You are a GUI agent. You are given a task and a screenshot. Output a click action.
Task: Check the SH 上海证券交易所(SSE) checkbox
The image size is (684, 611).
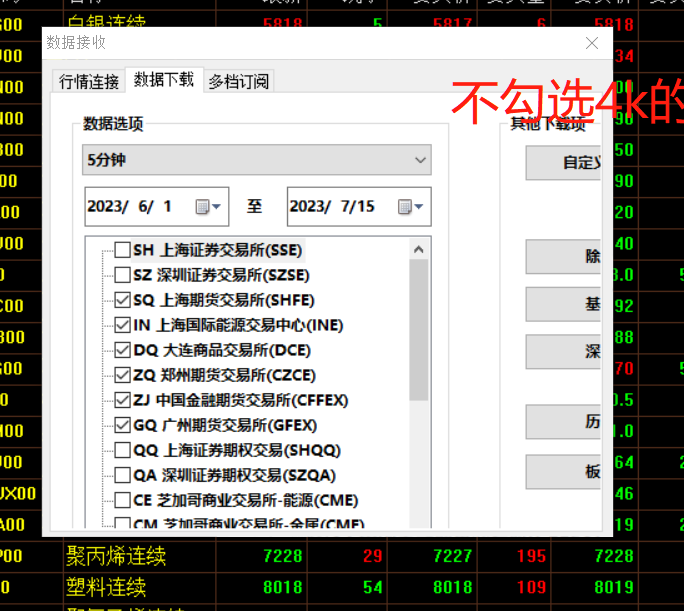click(122, 250)
